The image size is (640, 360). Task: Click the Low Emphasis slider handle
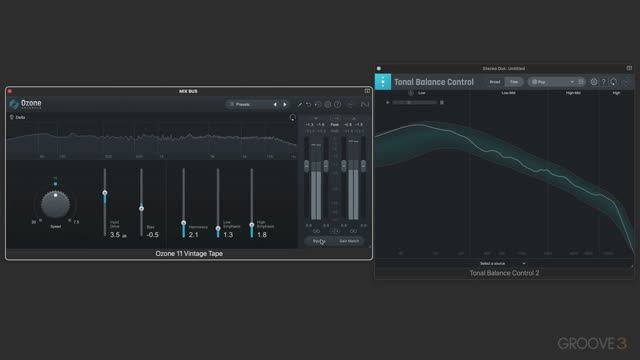[x=218, y=229]
